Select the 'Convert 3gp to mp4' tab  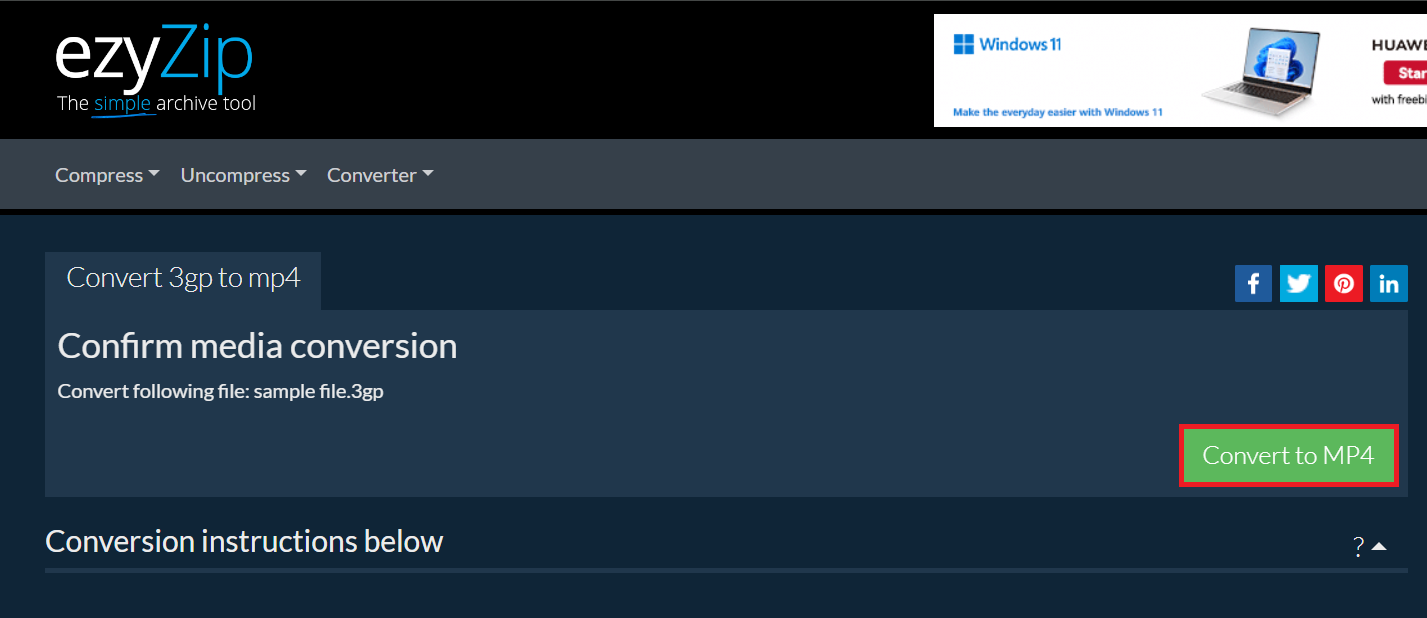coord(183,278)
